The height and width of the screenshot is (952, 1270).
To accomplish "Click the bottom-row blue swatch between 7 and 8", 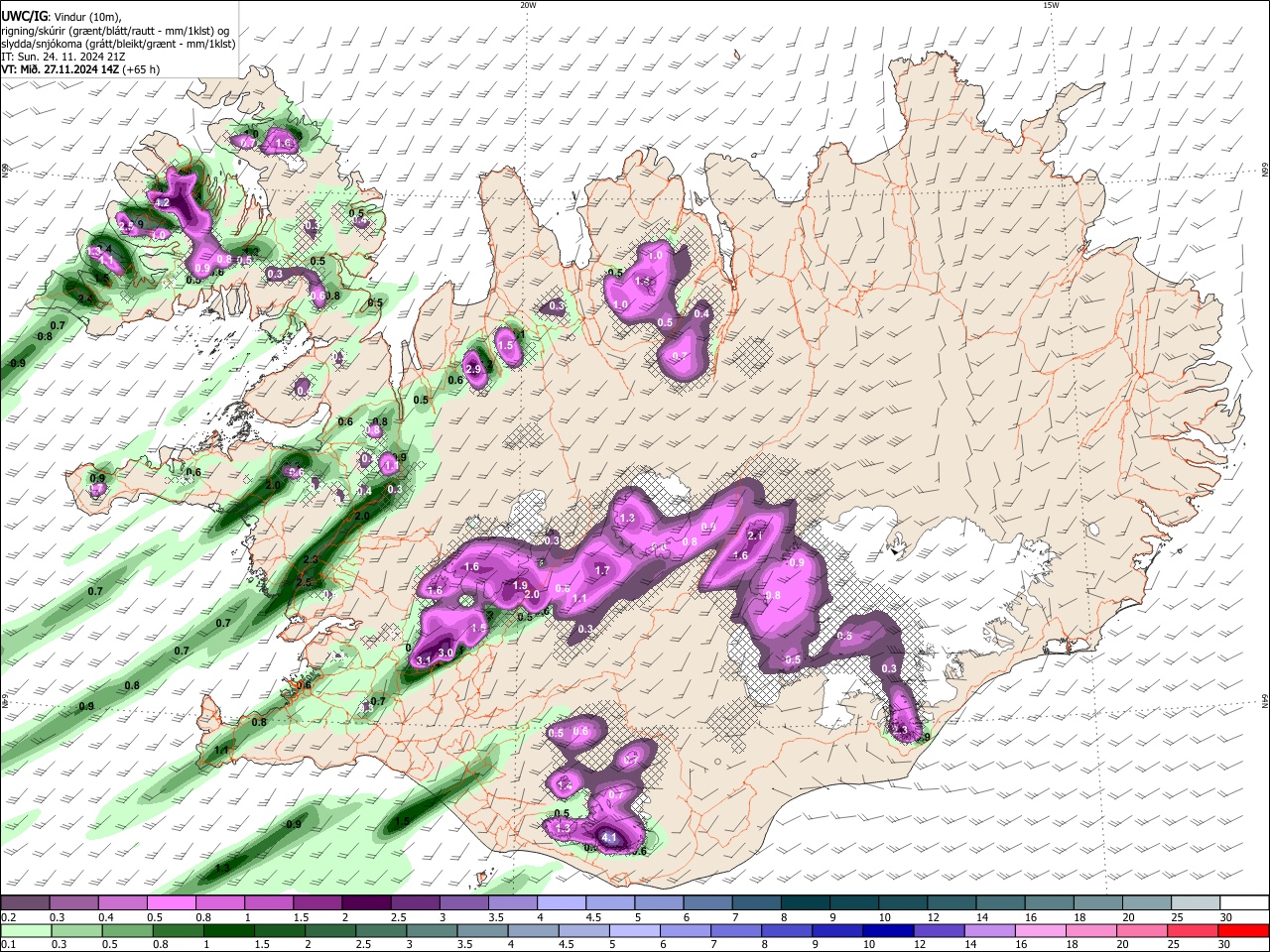I will coord(735,930).
